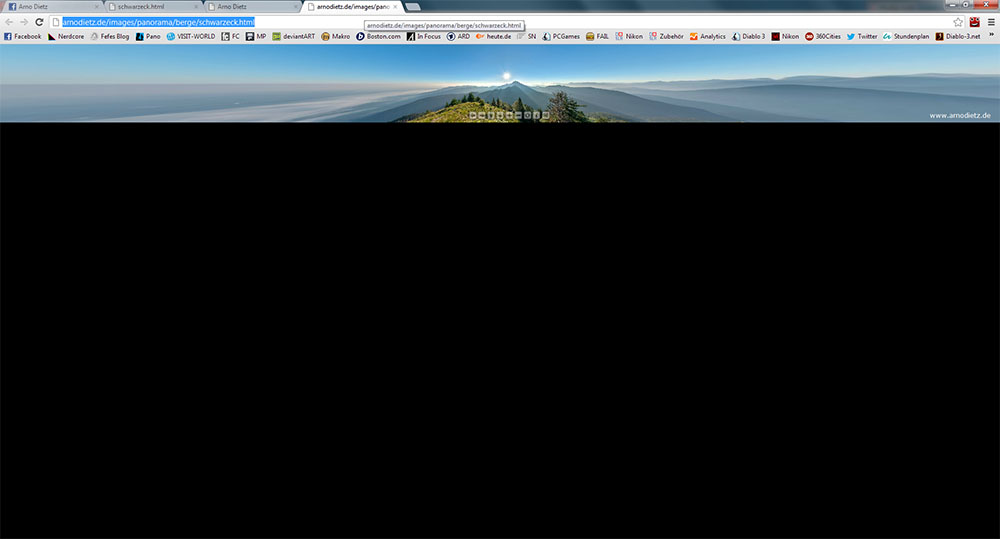
Task: Open the Analytics bookmark
Action: point(707,36)
